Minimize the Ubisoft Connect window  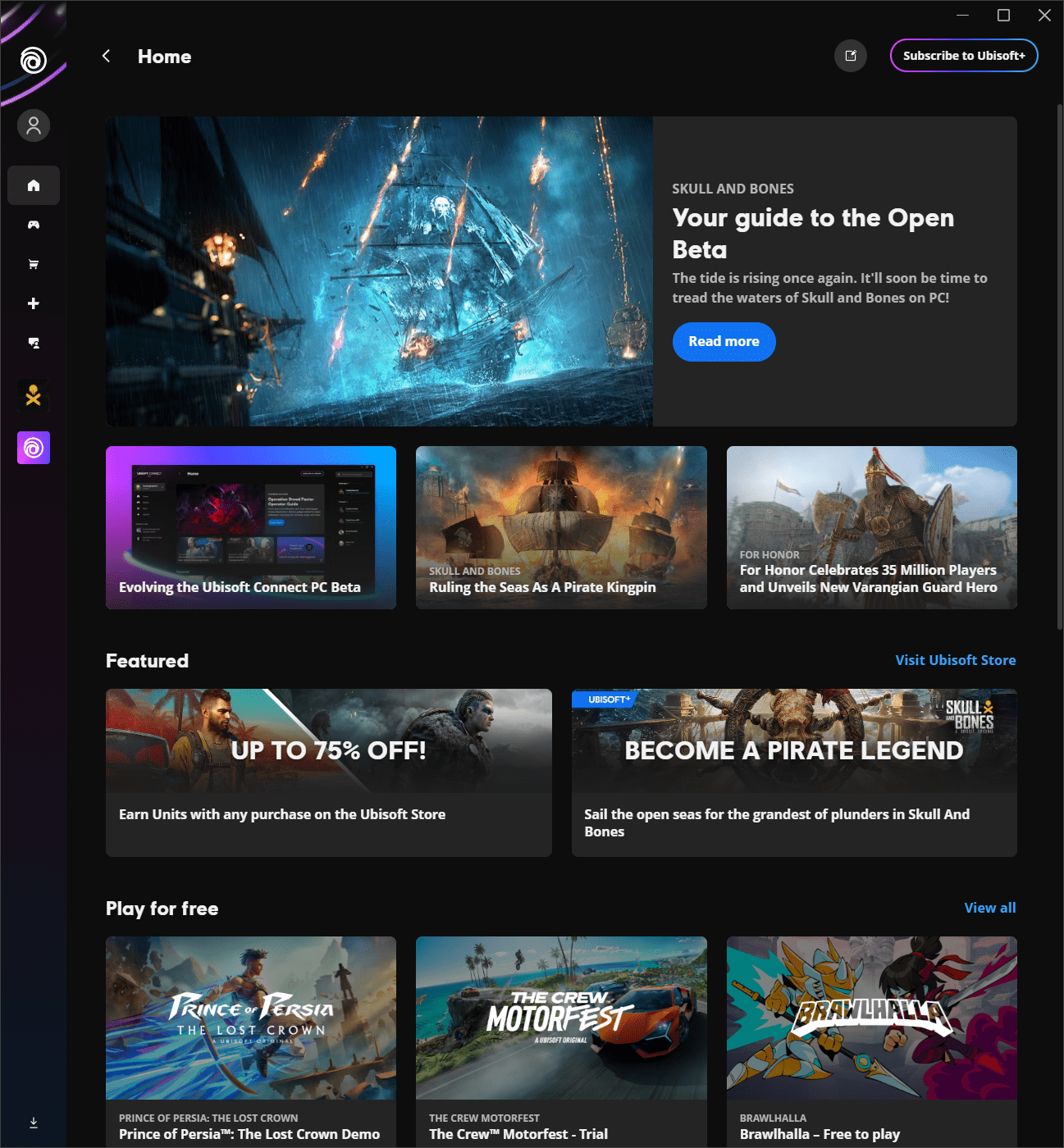[x=963, y=15]
